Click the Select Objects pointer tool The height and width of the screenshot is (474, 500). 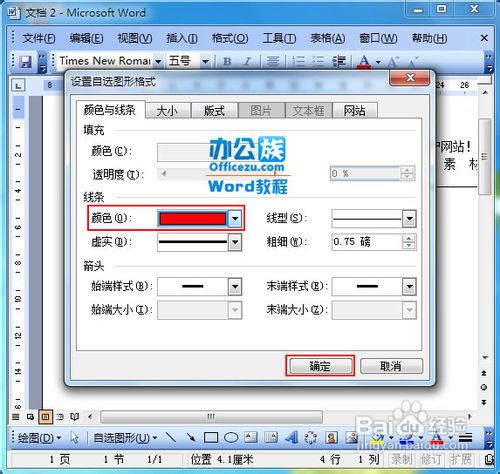[75, 437]
